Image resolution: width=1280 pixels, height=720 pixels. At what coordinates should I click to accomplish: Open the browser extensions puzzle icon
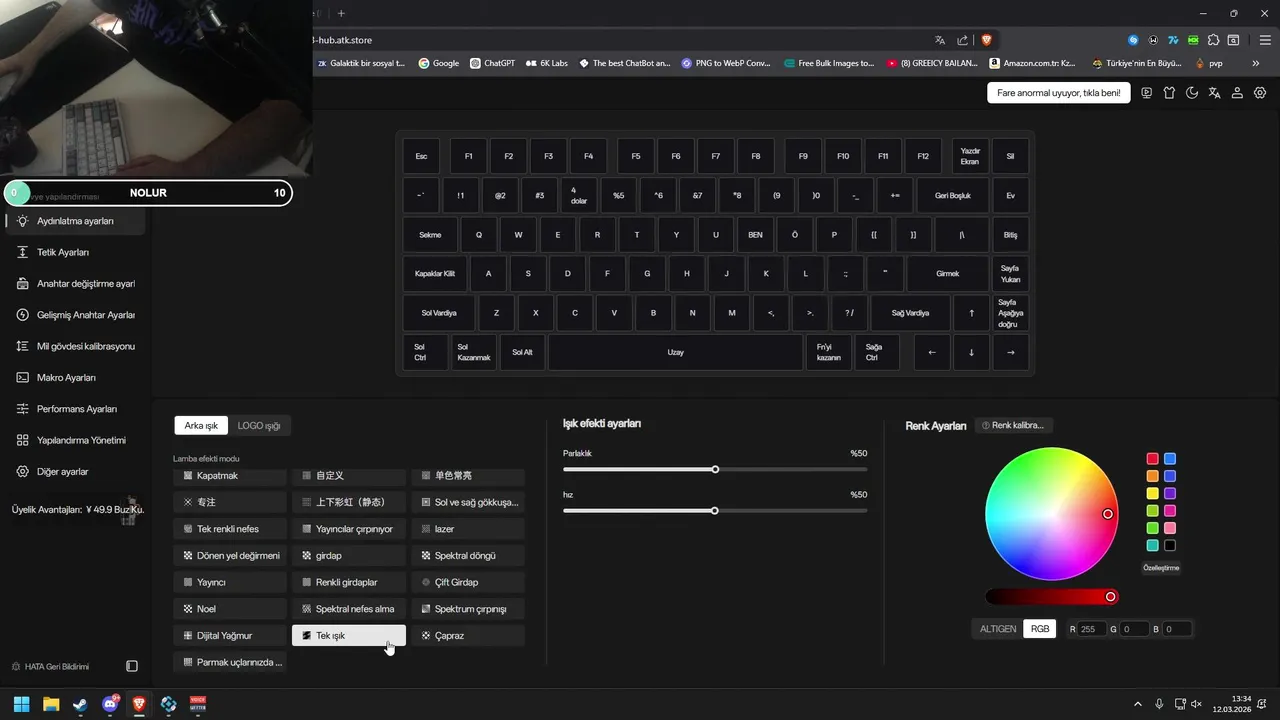1213,40
